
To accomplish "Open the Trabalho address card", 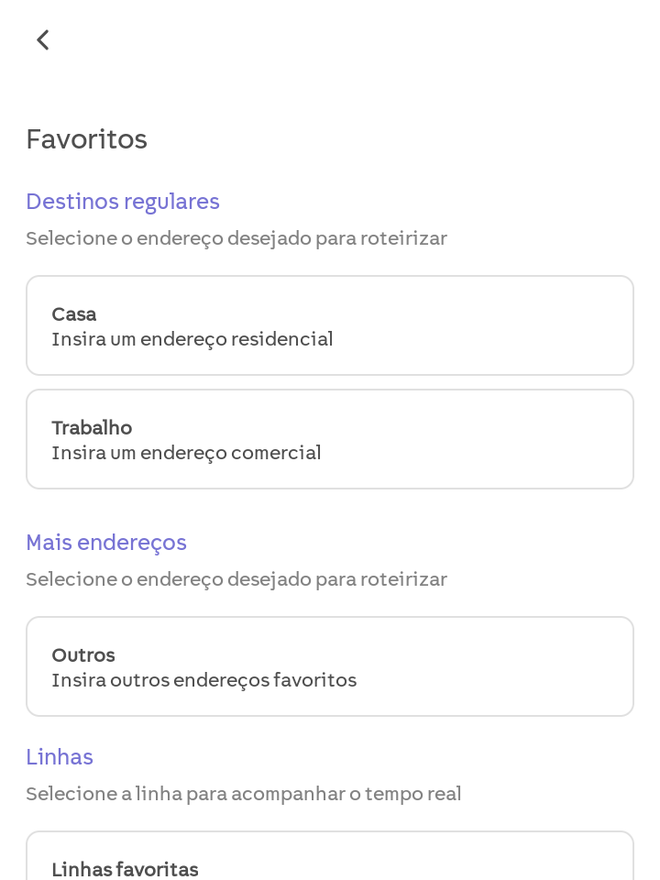I will click(330, 439).
